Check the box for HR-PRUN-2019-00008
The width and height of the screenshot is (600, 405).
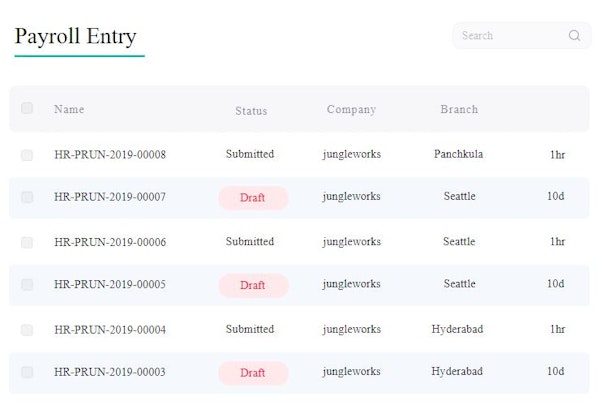[27, 155]
